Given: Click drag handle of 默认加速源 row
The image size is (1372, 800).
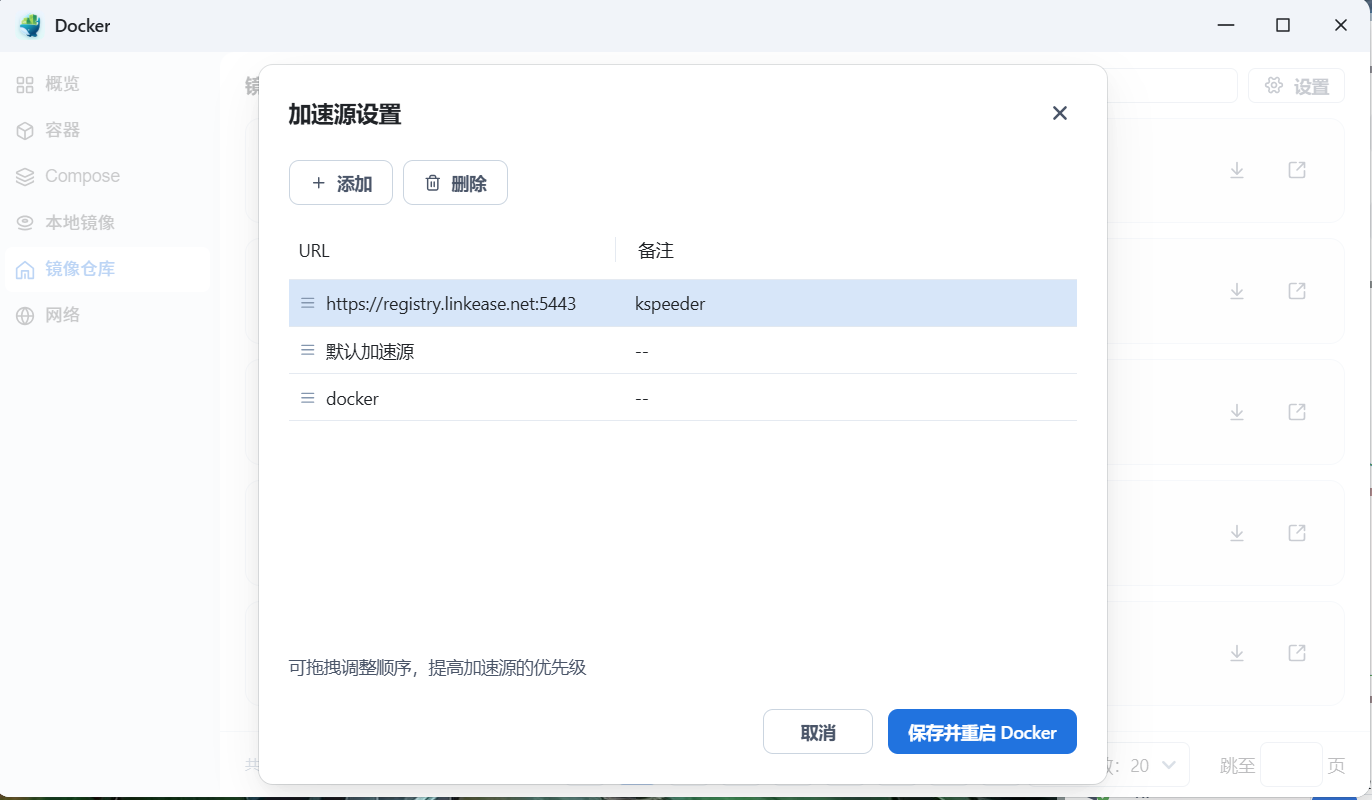Looking at the screenshot, I should coord(308,351).
